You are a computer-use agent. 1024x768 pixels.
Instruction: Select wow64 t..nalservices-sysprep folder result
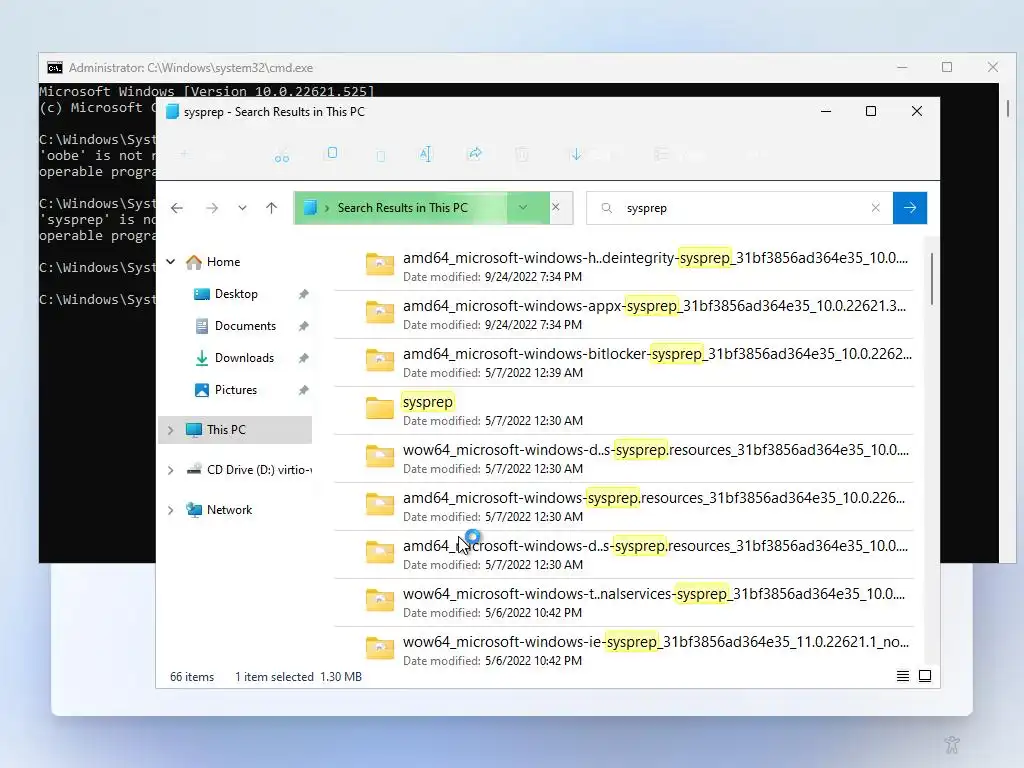623,603
